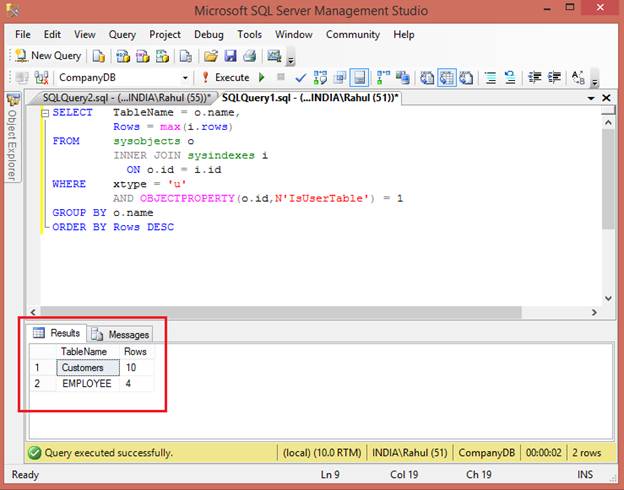Toggle Results to Grid mode

tap(447, 78)
